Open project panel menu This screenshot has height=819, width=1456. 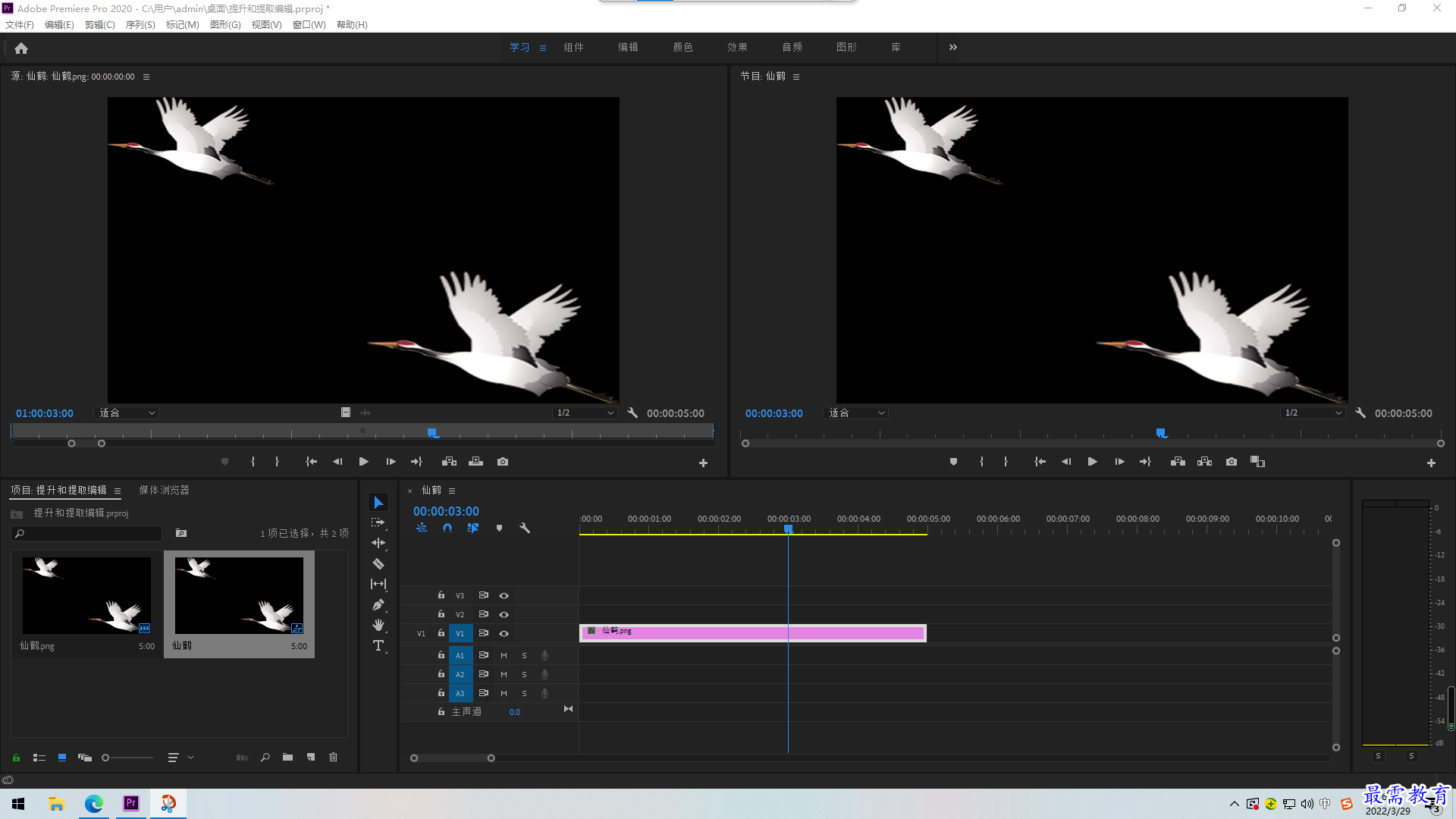click(118, 491)
